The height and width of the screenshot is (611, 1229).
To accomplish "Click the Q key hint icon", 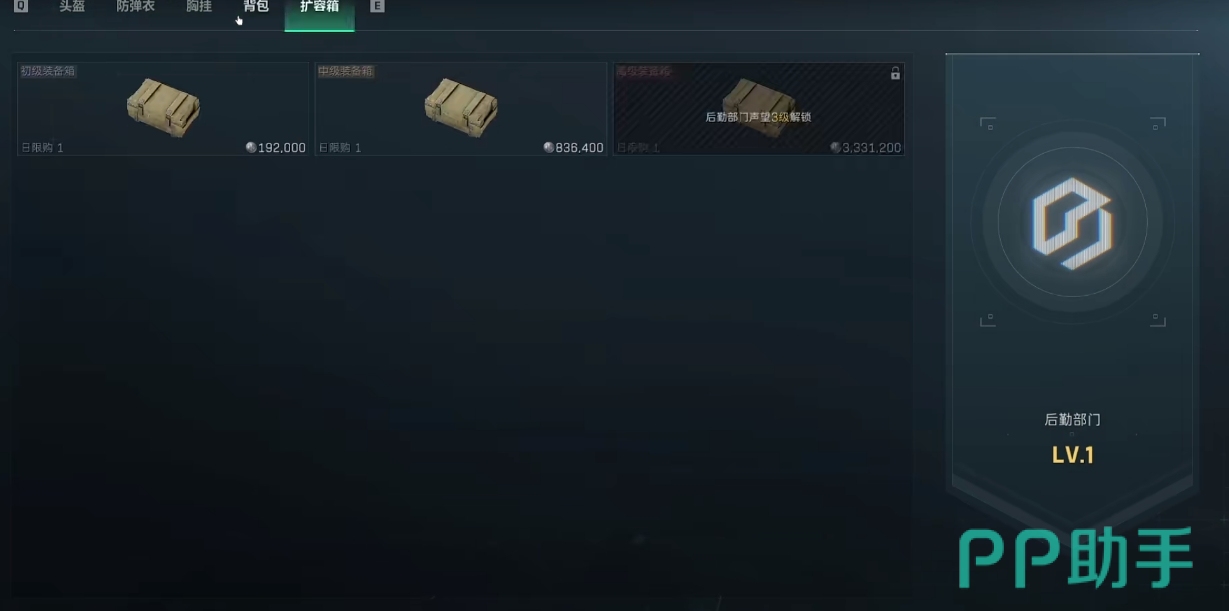I will point(21,6).
